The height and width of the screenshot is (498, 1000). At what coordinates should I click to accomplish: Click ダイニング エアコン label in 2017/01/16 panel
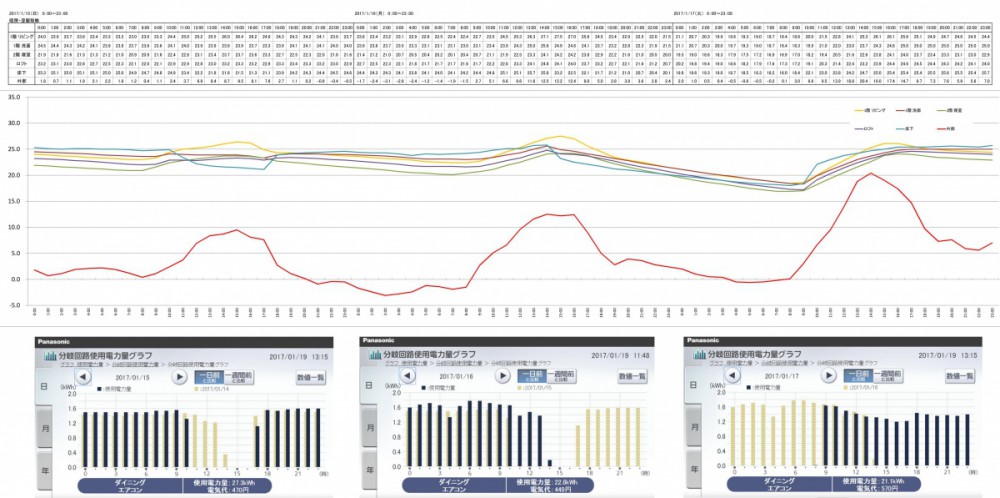[x=454, y=485]
